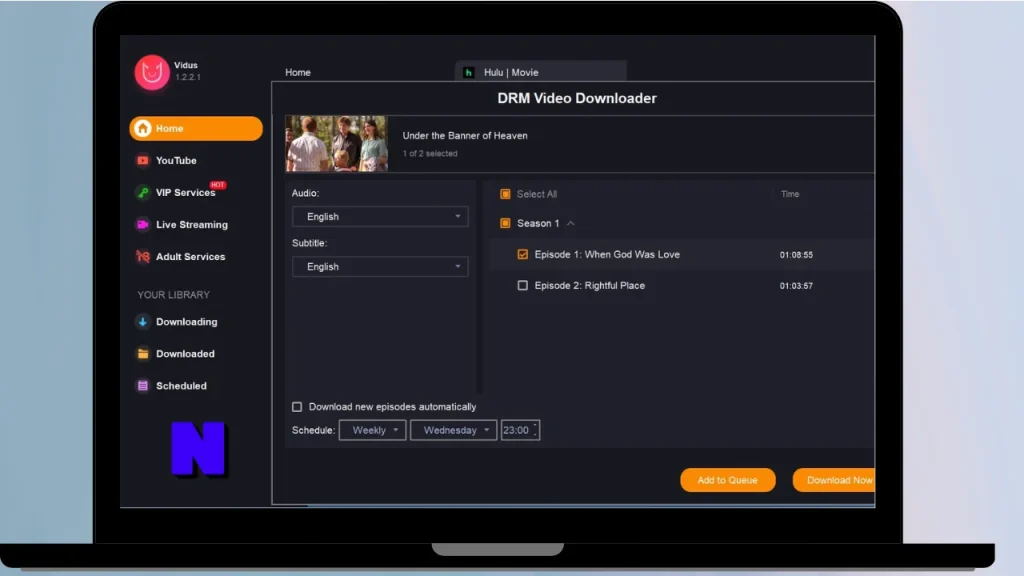The image size is (1024, 576).
Task: Go to Live Streaming in the sidebar
Action: coord(192,225)
